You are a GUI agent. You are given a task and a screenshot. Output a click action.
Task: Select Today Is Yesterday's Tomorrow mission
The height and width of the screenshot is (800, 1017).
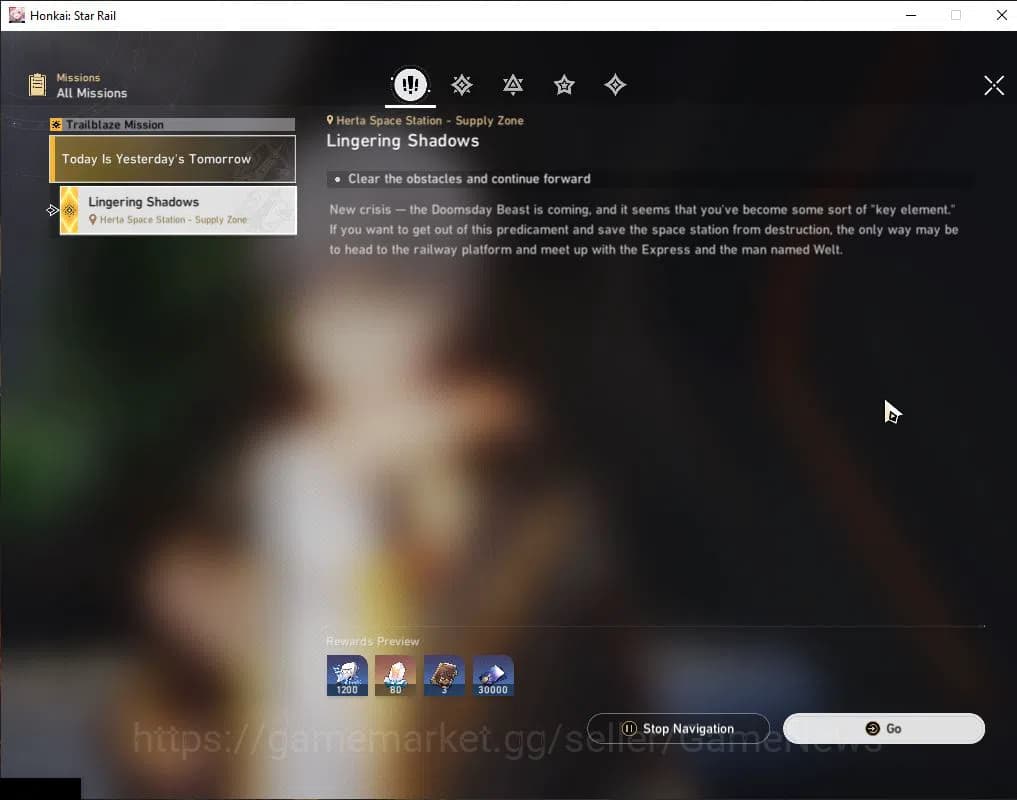point(173,159)
